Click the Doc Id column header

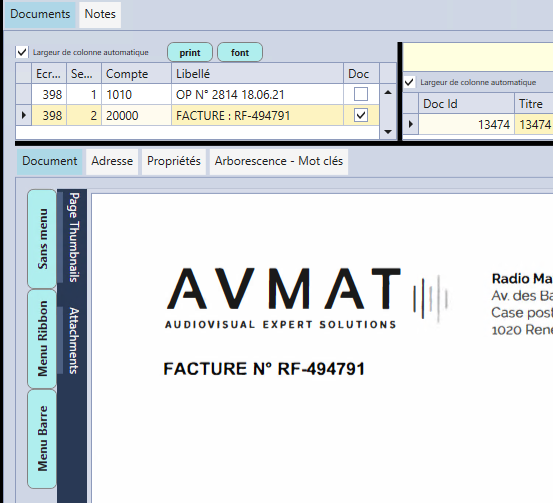tap(466, 104)
